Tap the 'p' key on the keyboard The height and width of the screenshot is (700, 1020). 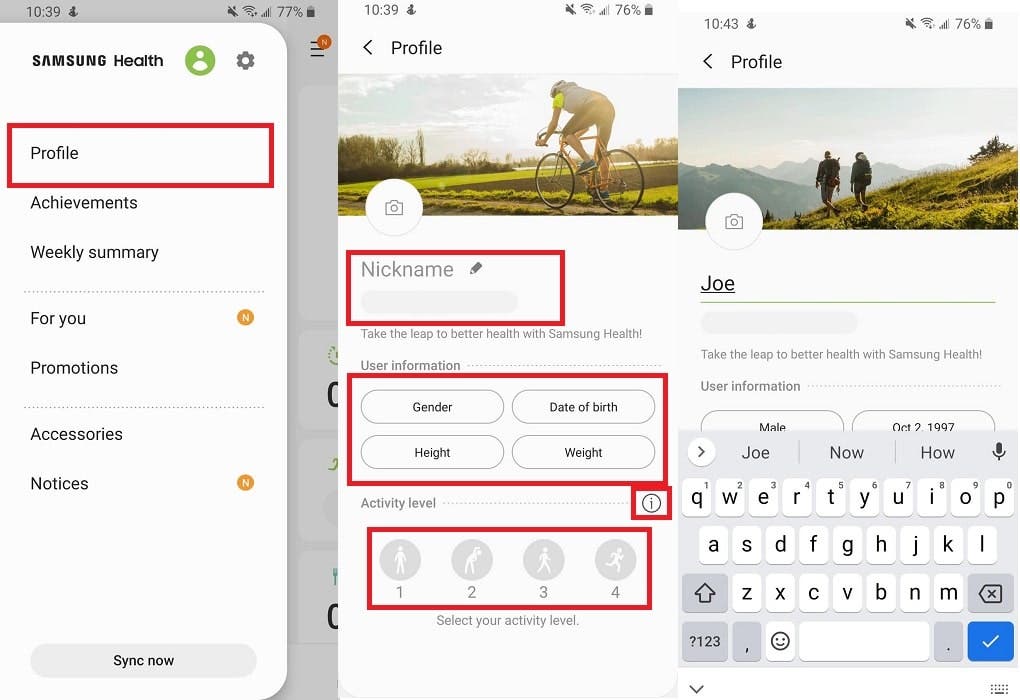999,498
